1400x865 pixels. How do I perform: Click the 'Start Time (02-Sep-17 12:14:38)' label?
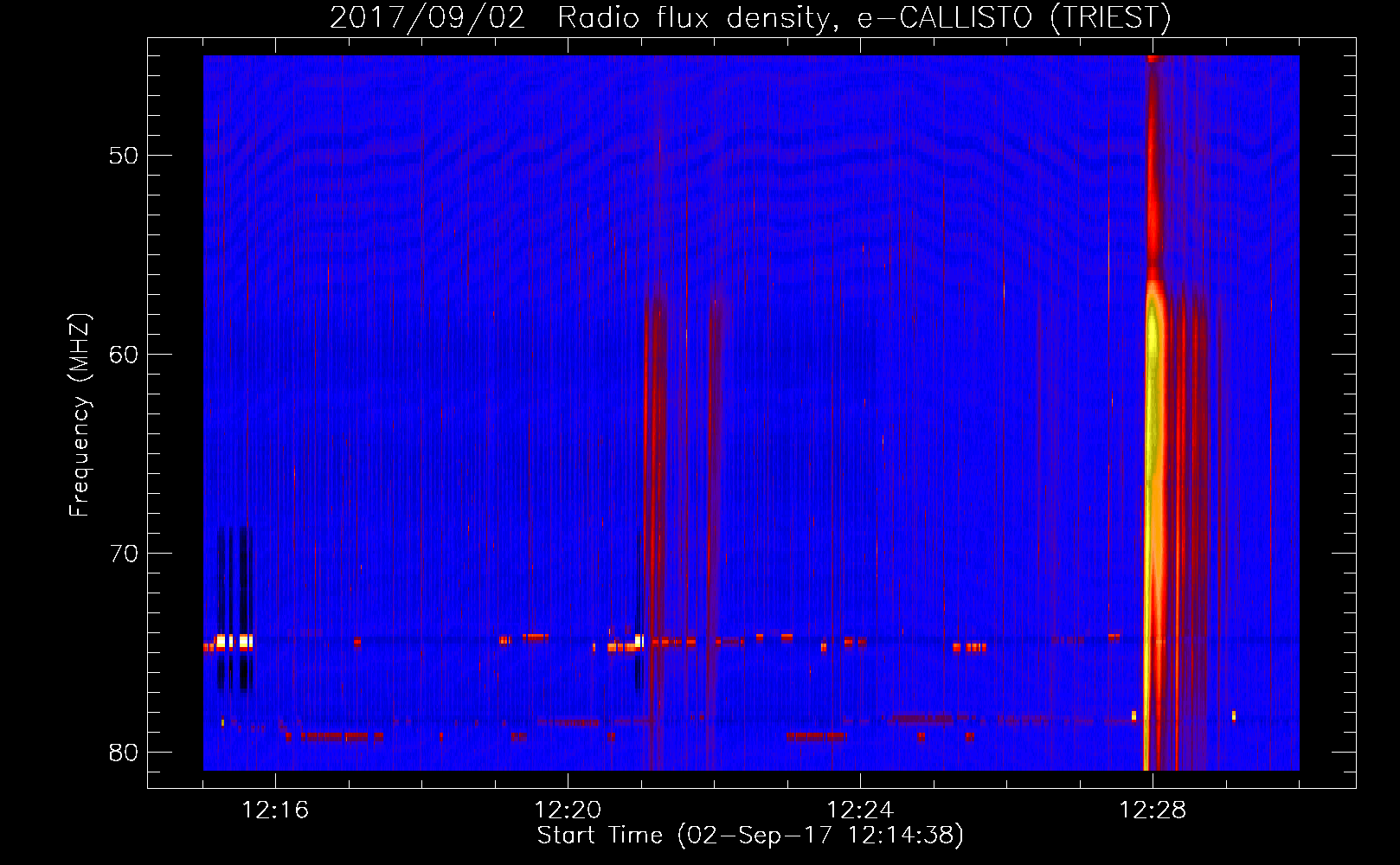750,836
